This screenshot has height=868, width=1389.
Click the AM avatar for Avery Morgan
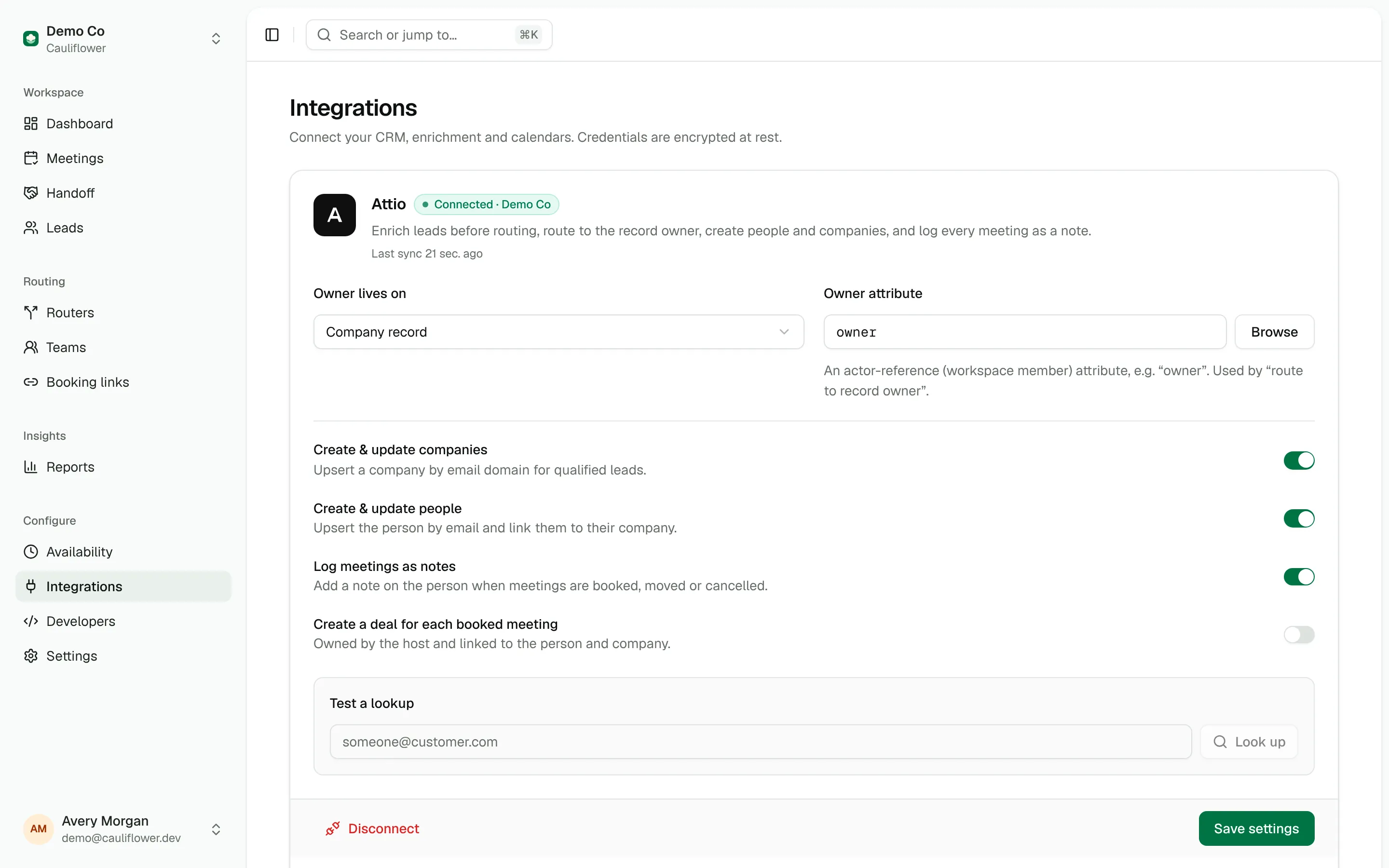(39, 829)
